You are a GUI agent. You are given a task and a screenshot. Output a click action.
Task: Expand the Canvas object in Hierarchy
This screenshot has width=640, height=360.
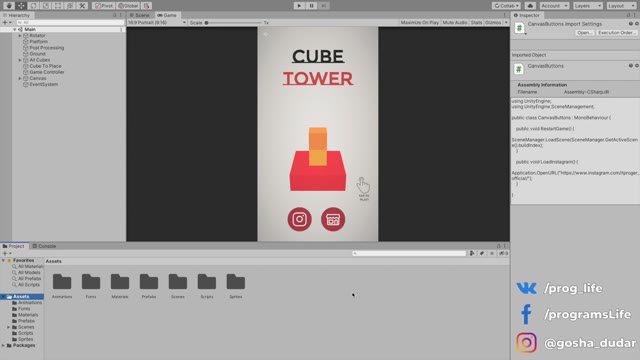pos(20,78)
